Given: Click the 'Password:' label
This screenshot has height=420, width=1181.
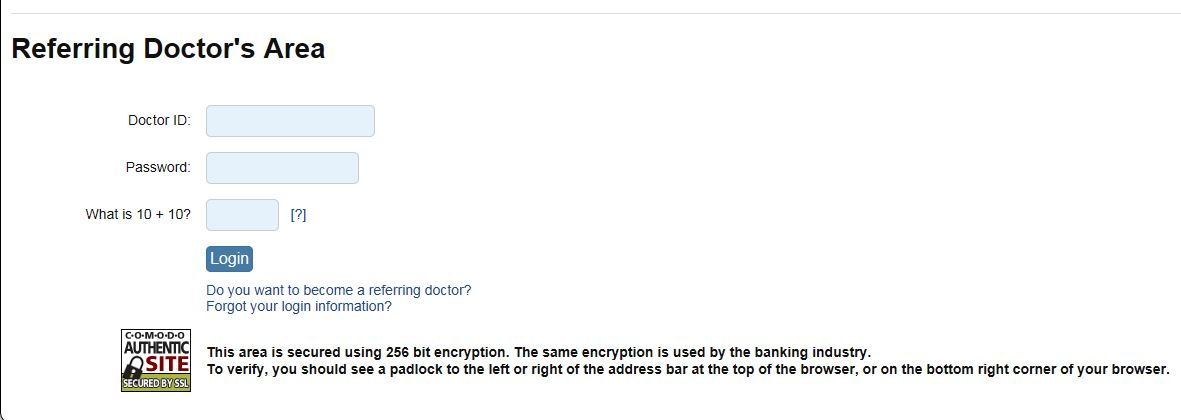Looking at the screenshot, I should click(x=157, y=168).
